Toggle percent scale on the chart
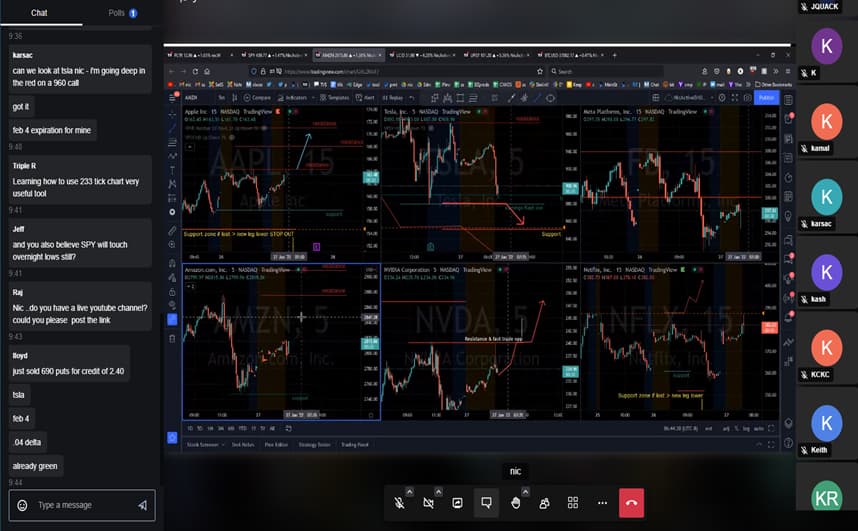Image resolution: width=858 pixels, height=531 pixels. pyautogui.click(x=737, y=428)
